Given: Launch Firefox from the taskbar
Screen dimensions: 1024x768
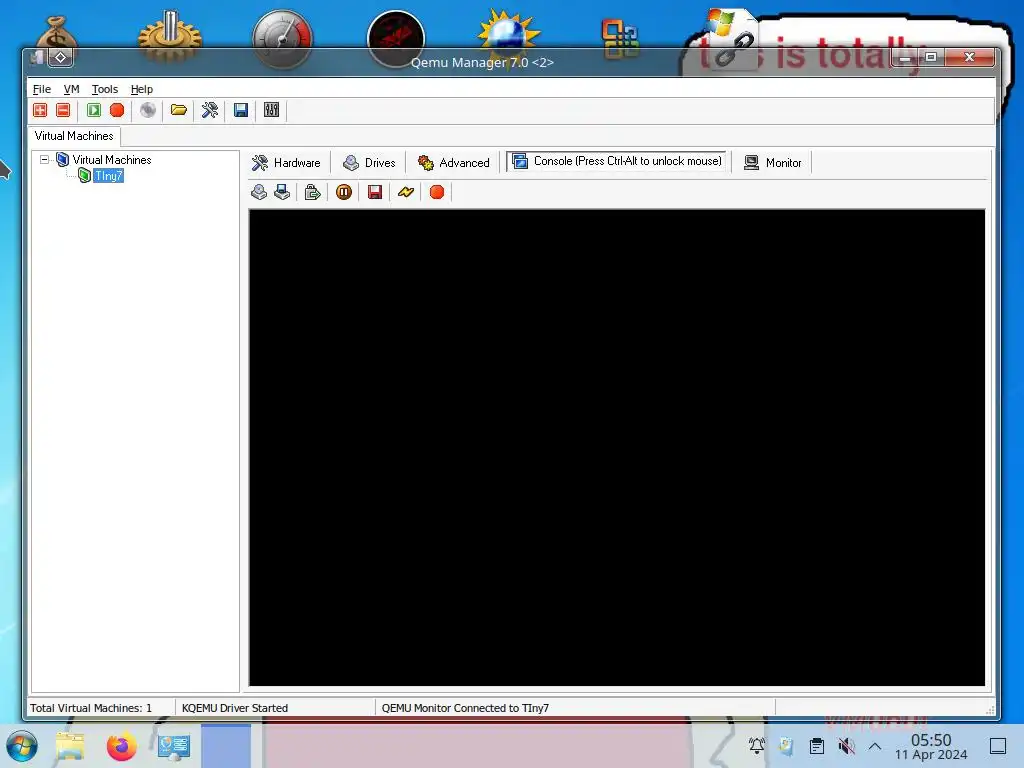Looking at the screenshot, I should [121, 746].
